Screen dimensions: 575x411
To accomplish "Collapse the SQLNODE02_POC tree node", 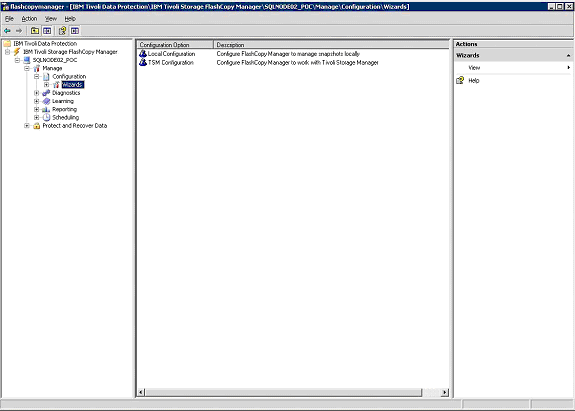I will tap(17, 60).
